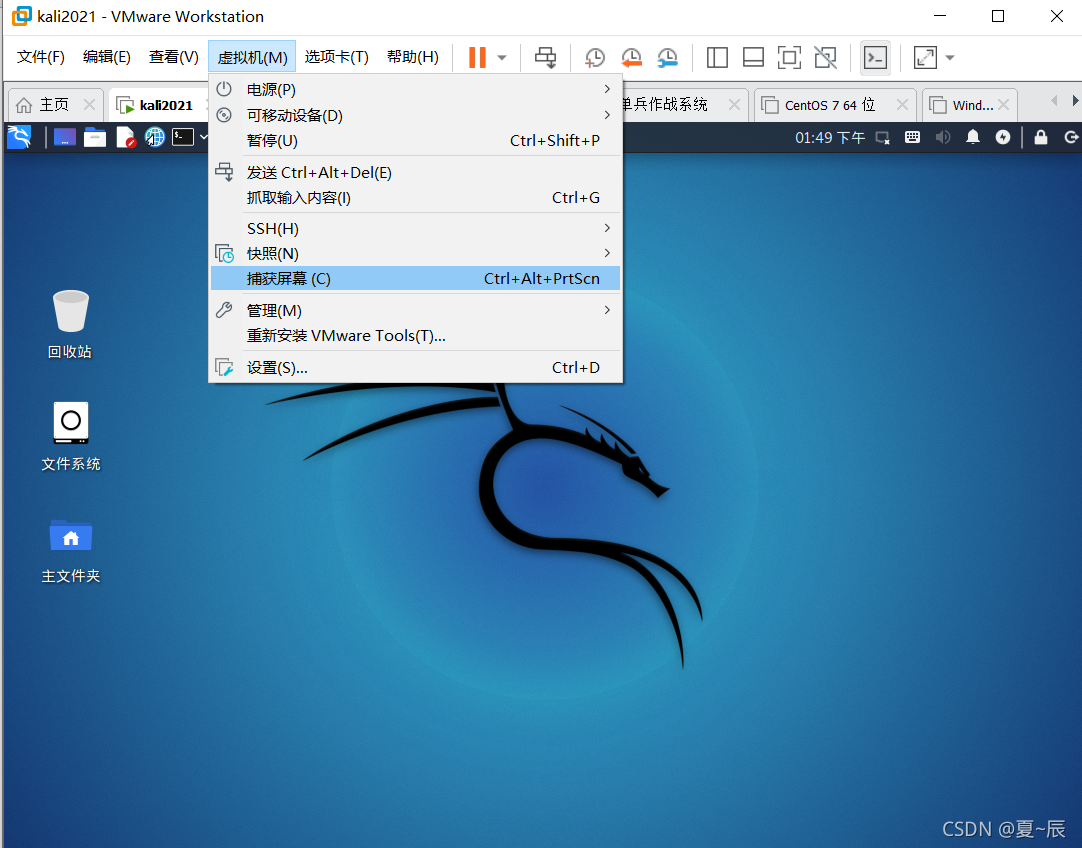Switch to the 单兵作战系统 tab
The width and height of the screenshot is (1082, 848).
[665, 105]
